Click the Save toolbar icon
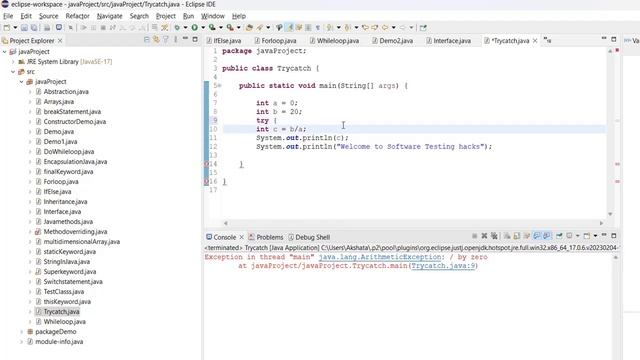Viewport: 640px width, 360px height. pyautogui.click(x=24, y=27)
